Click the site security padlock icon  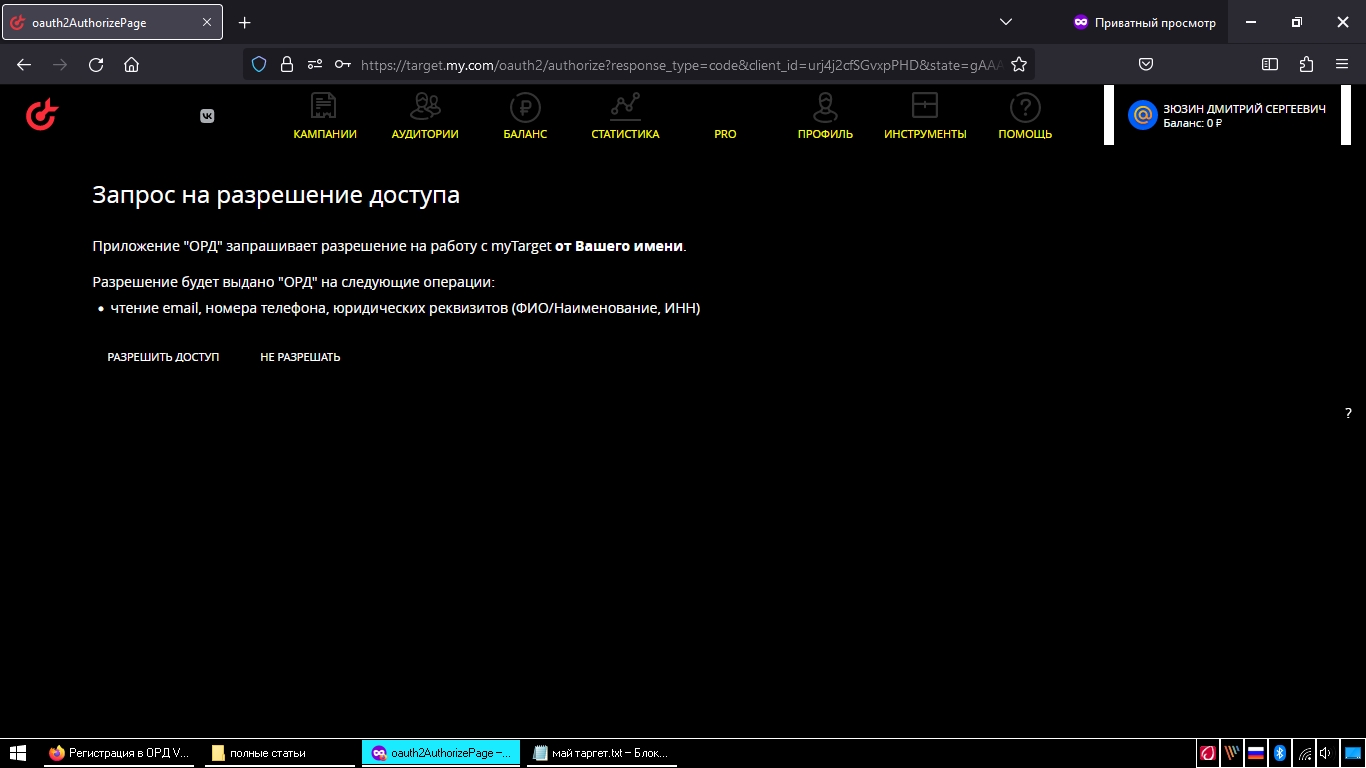pyautogui.click(x=287, y=64)
